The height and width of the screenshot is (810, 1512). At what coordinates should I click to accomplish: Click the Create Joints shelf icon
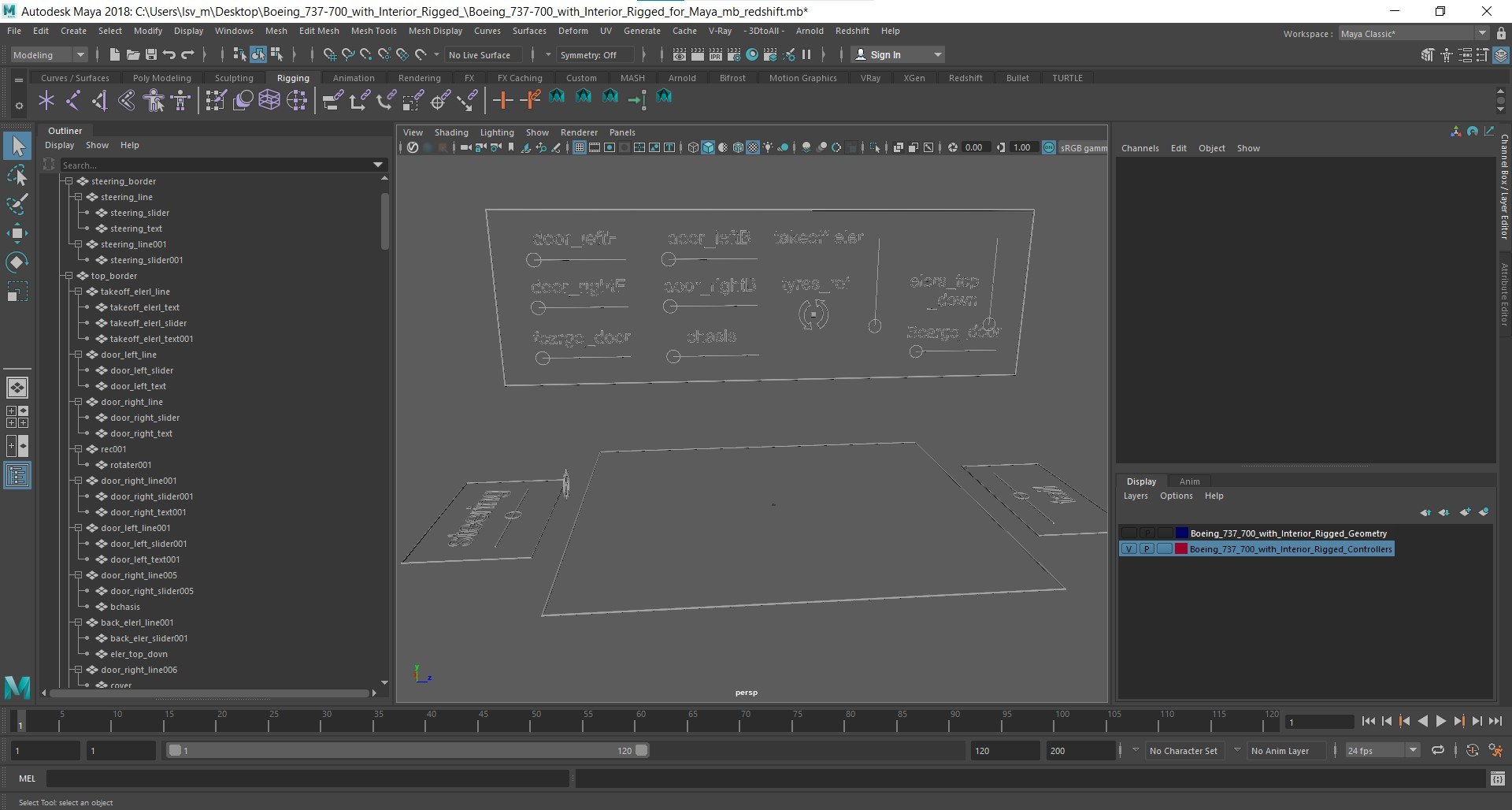[73, 100]
